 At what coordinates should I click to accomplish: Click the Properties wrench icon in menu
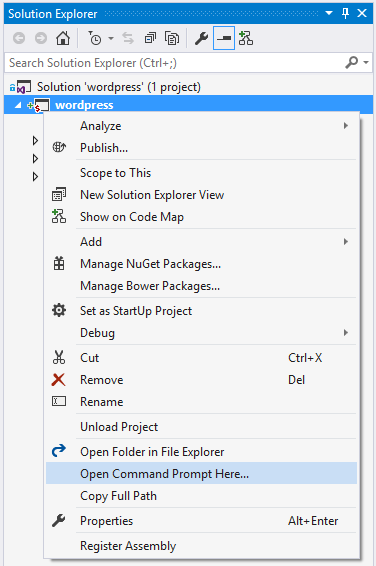(59, 520)
